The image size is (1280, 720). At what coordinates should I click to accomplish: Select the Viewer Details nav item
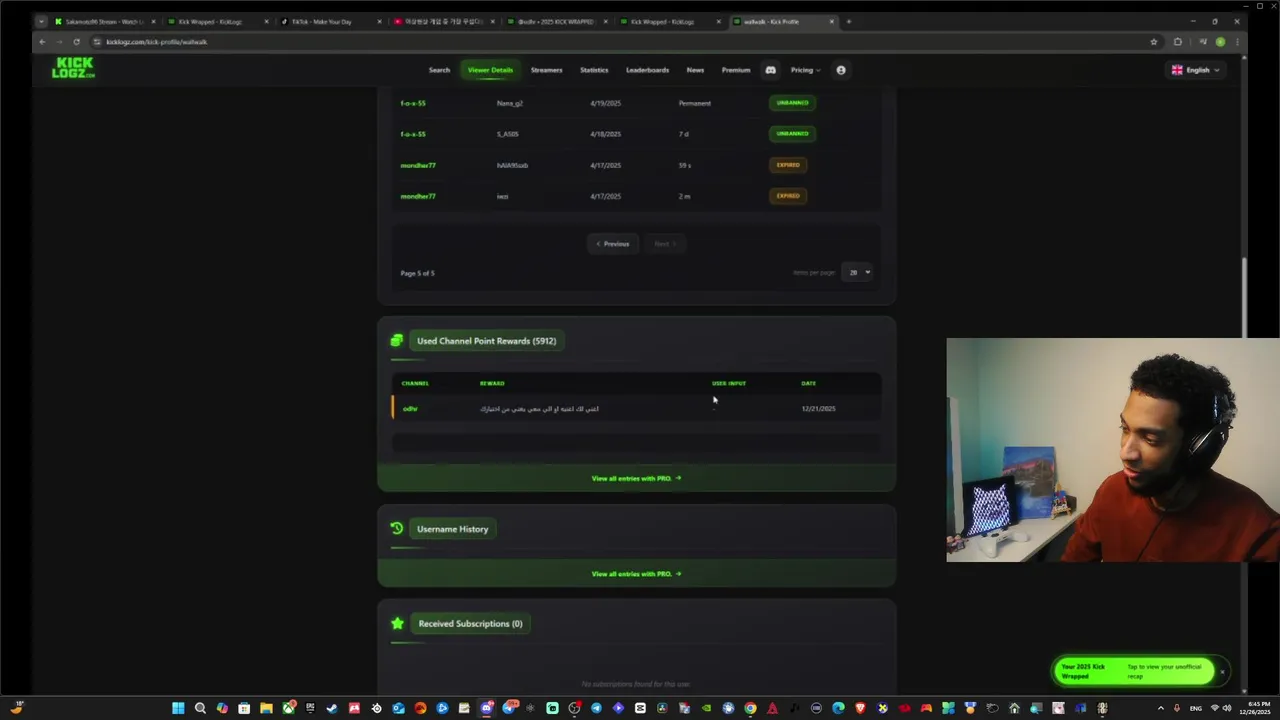point(490,70)
